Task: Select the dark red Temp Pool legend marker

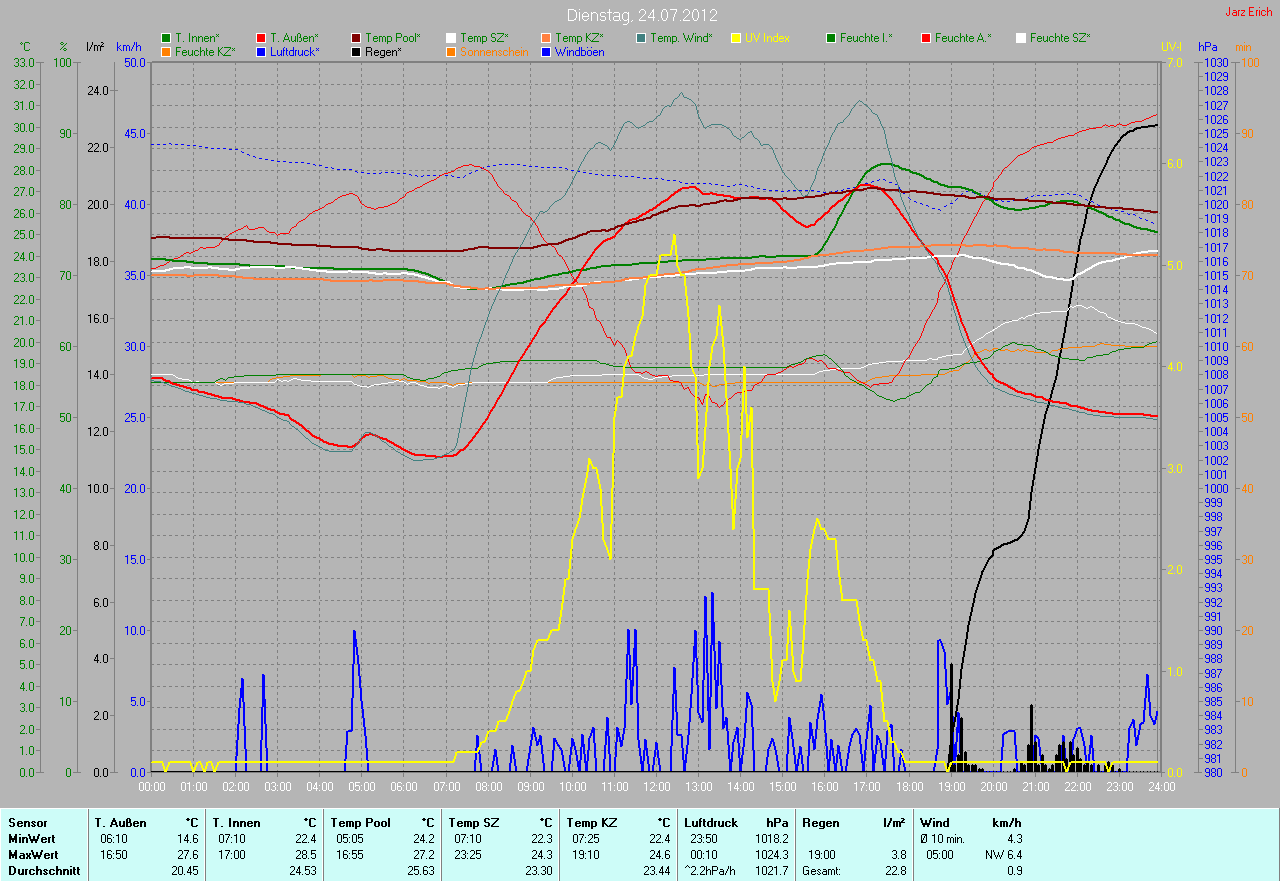Action: pyautogui.click(x=356, y=38)
